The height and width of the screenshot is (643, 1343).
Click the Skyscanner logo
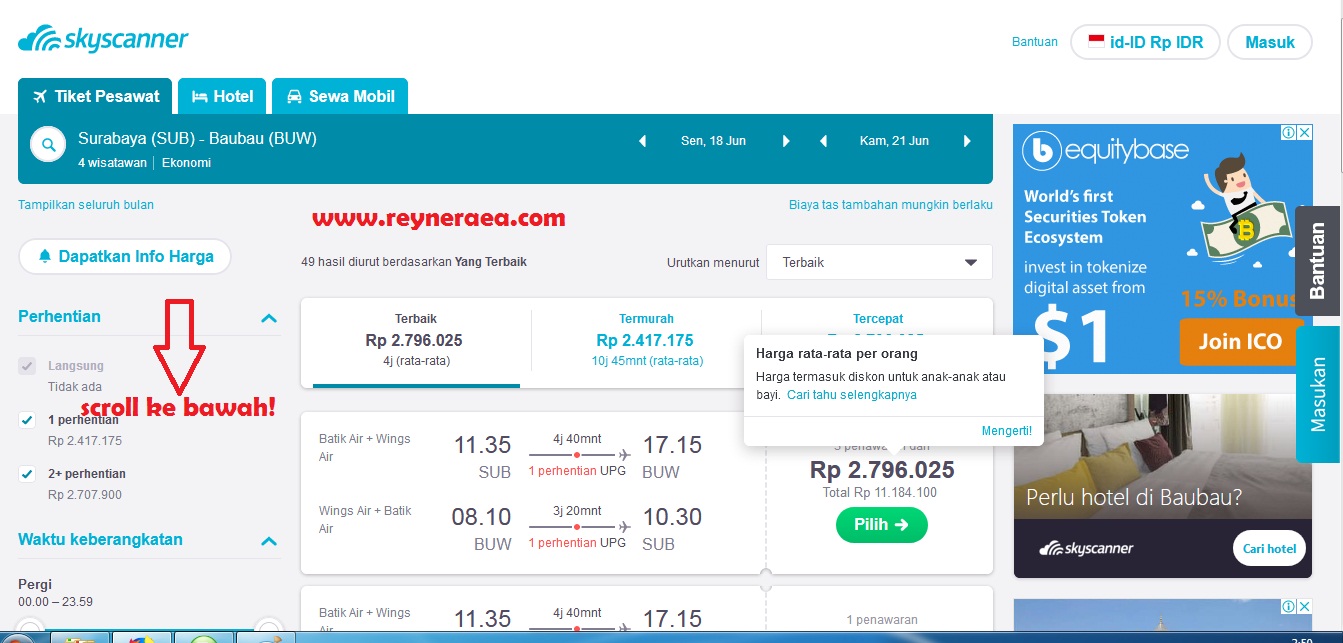[103, 40]
